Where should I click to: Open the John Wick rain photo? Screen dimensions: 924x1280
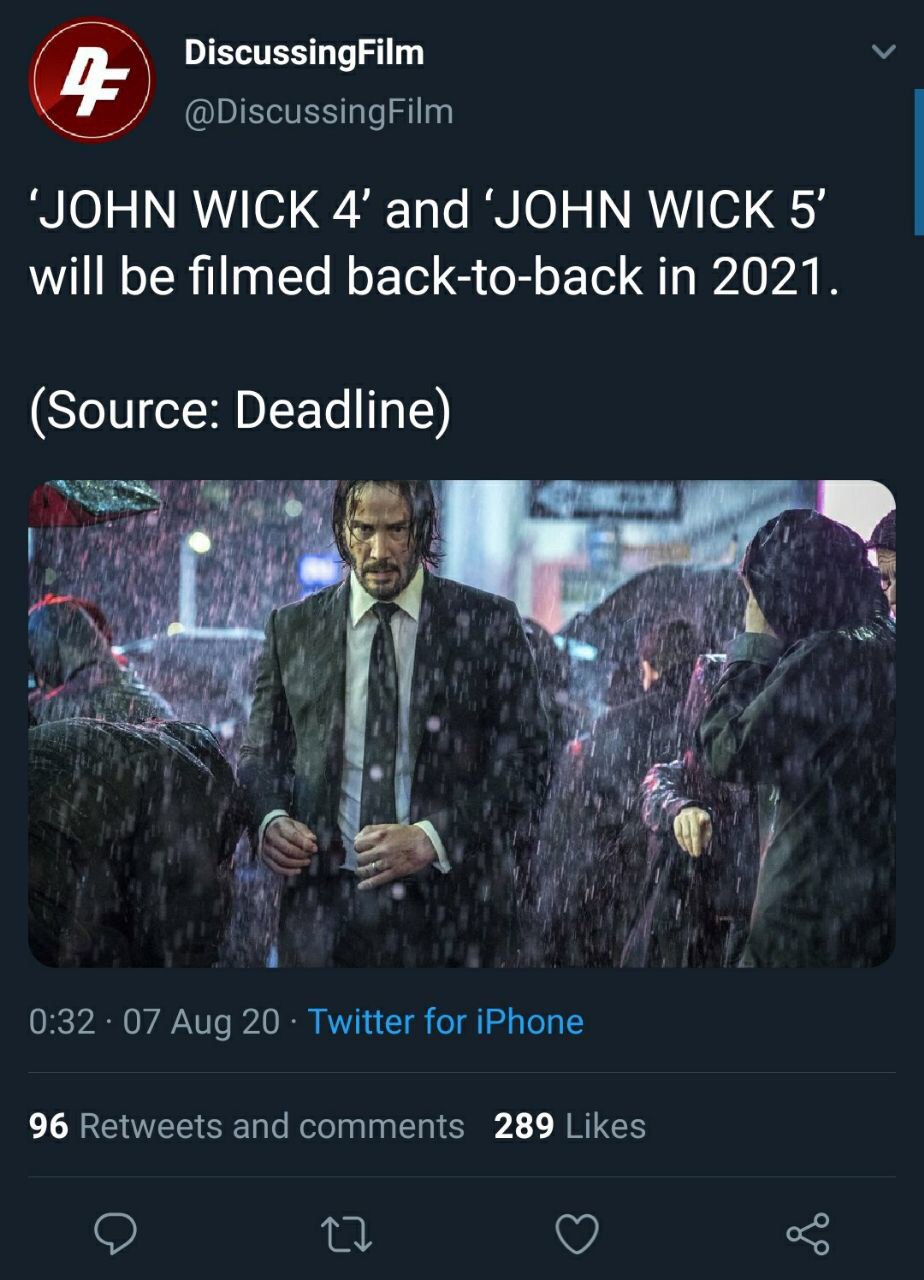[462, 724]
